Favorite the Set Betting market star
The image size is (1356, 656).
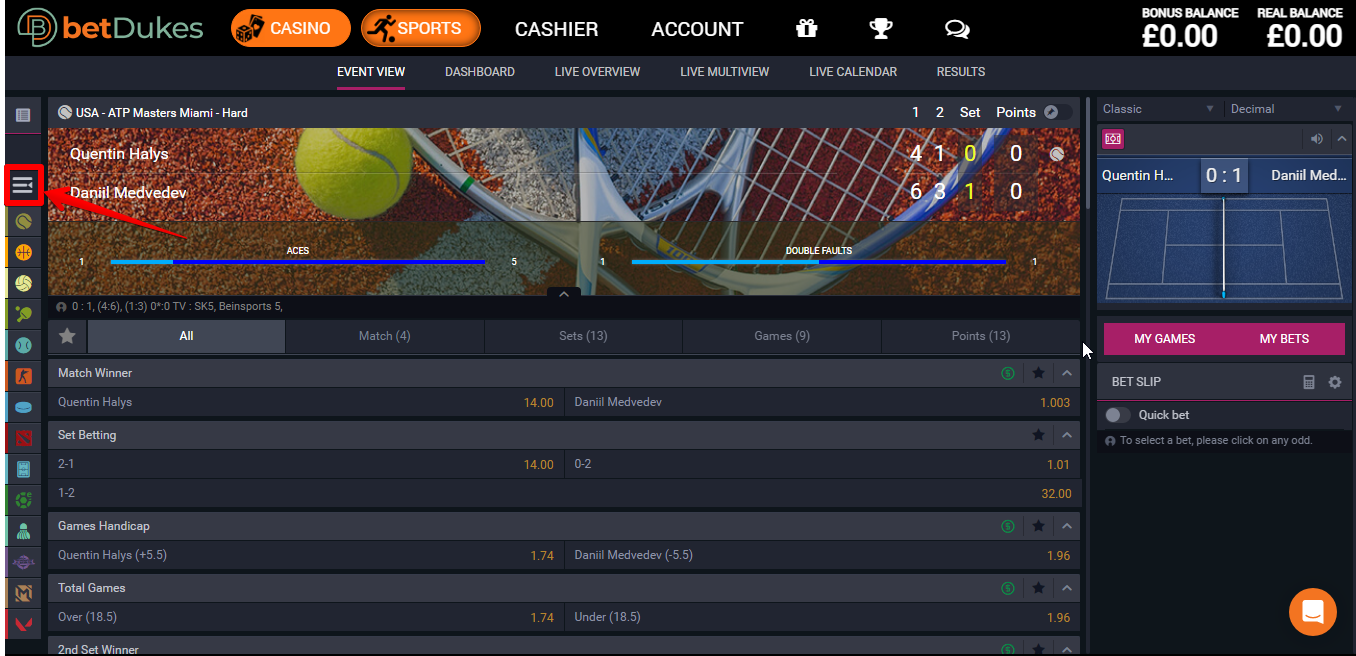[1039, 435]
